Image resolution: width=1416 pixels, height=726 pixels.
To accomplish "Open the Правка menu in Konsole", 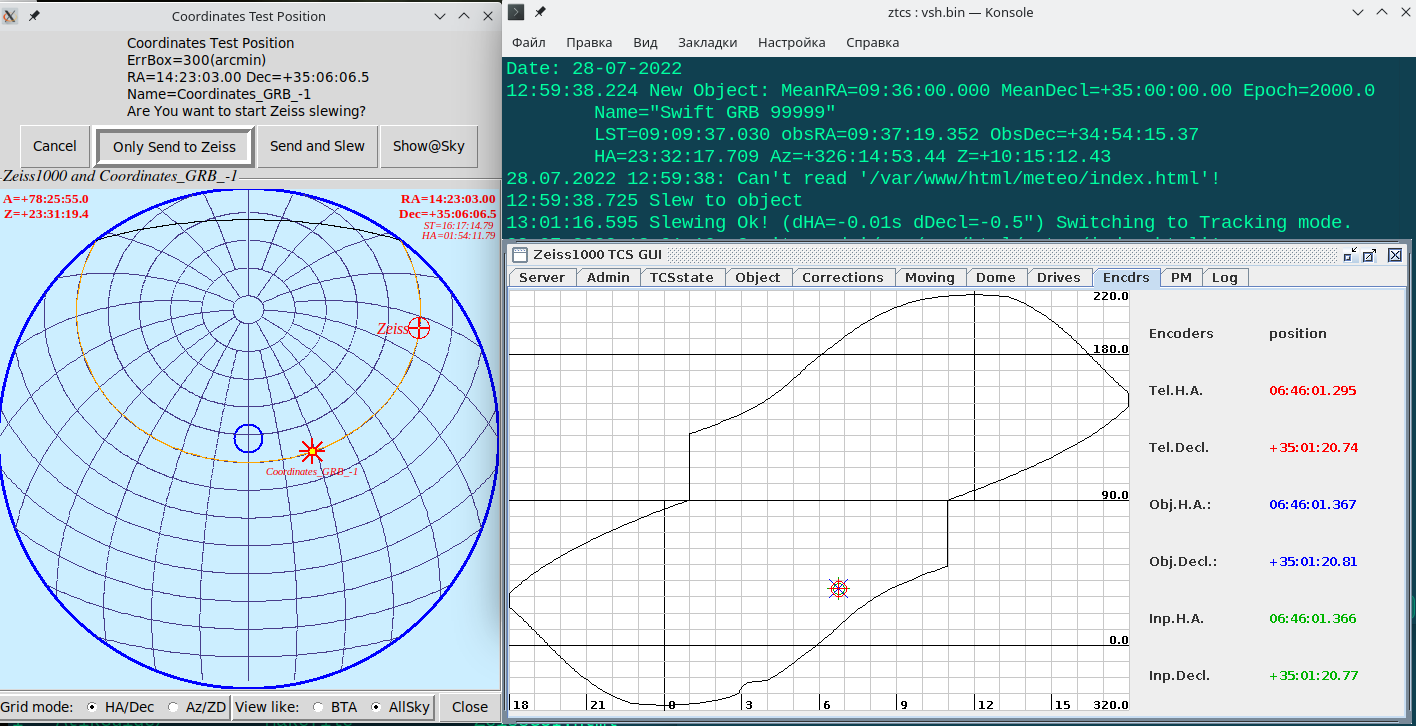I will click(589, 43).
